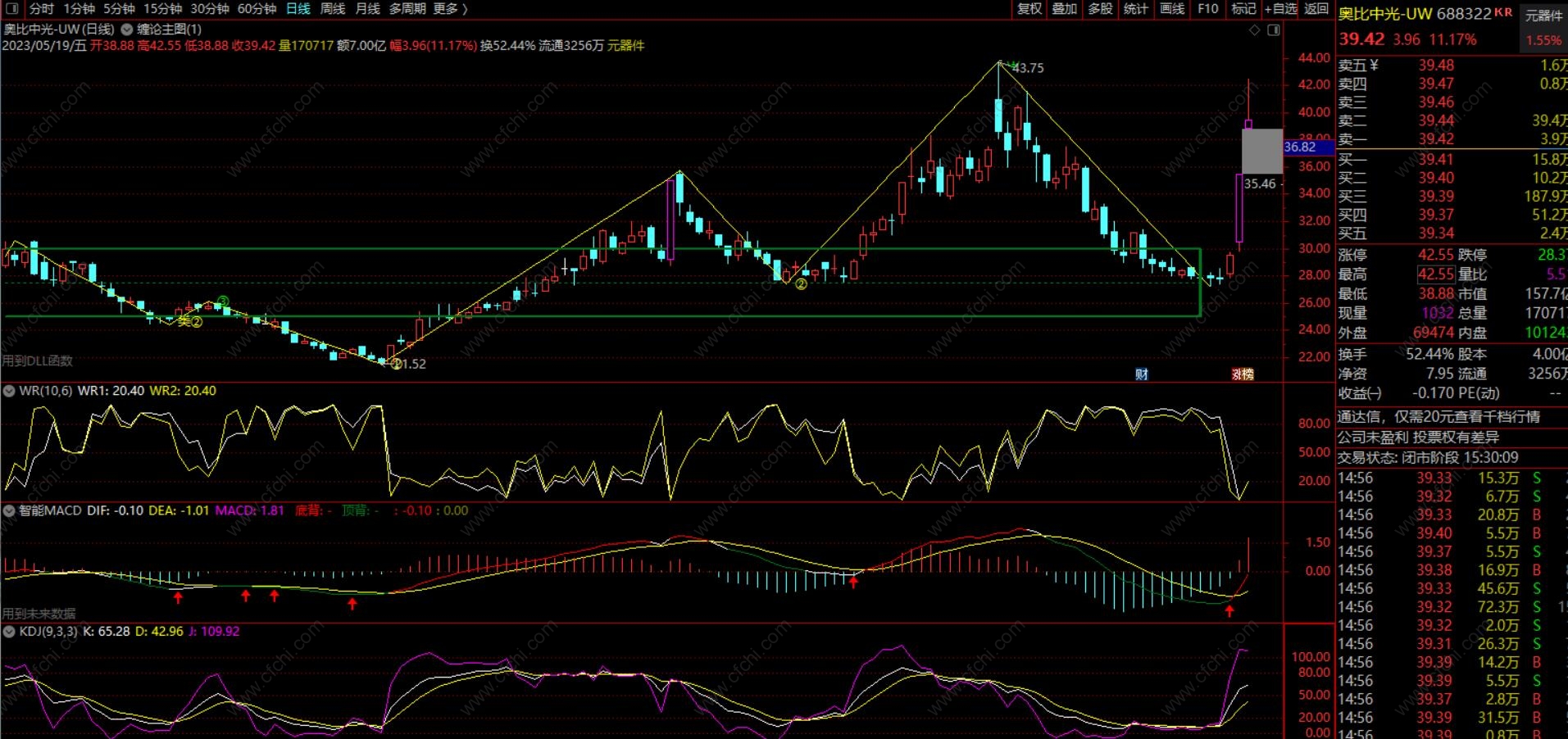Click the gray price-gap box on chart
Image resolution: width=1568 pixels, height=739 pixels.
(x=1261, y=151)
